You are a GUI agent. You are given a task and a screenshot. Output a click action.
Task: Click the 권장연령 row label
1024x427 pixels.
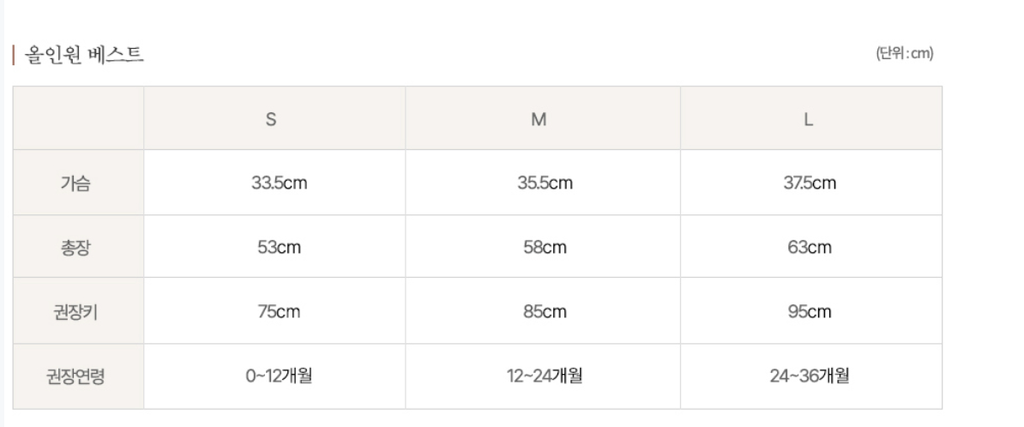(x=76, y=376)
